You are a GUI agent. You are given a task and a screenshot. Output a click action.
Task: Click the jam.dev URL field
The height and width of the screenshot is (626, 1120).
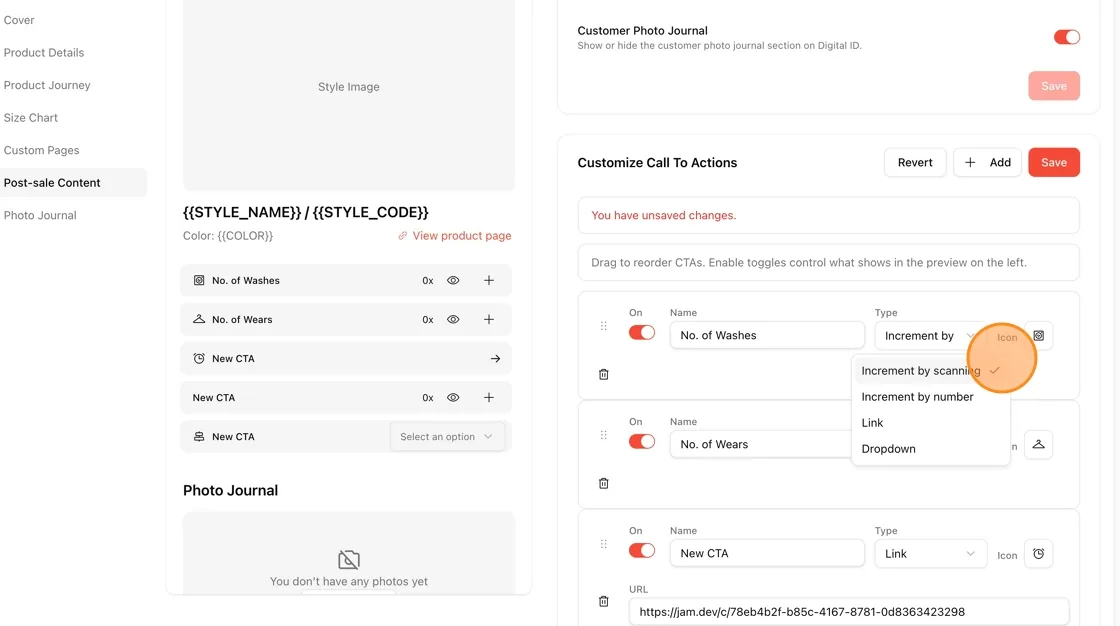point(849,612)
